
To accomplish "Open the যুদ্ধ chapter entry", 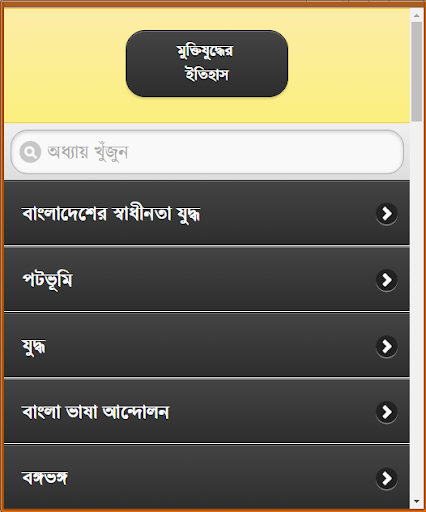I will click(x=207, y=346).
